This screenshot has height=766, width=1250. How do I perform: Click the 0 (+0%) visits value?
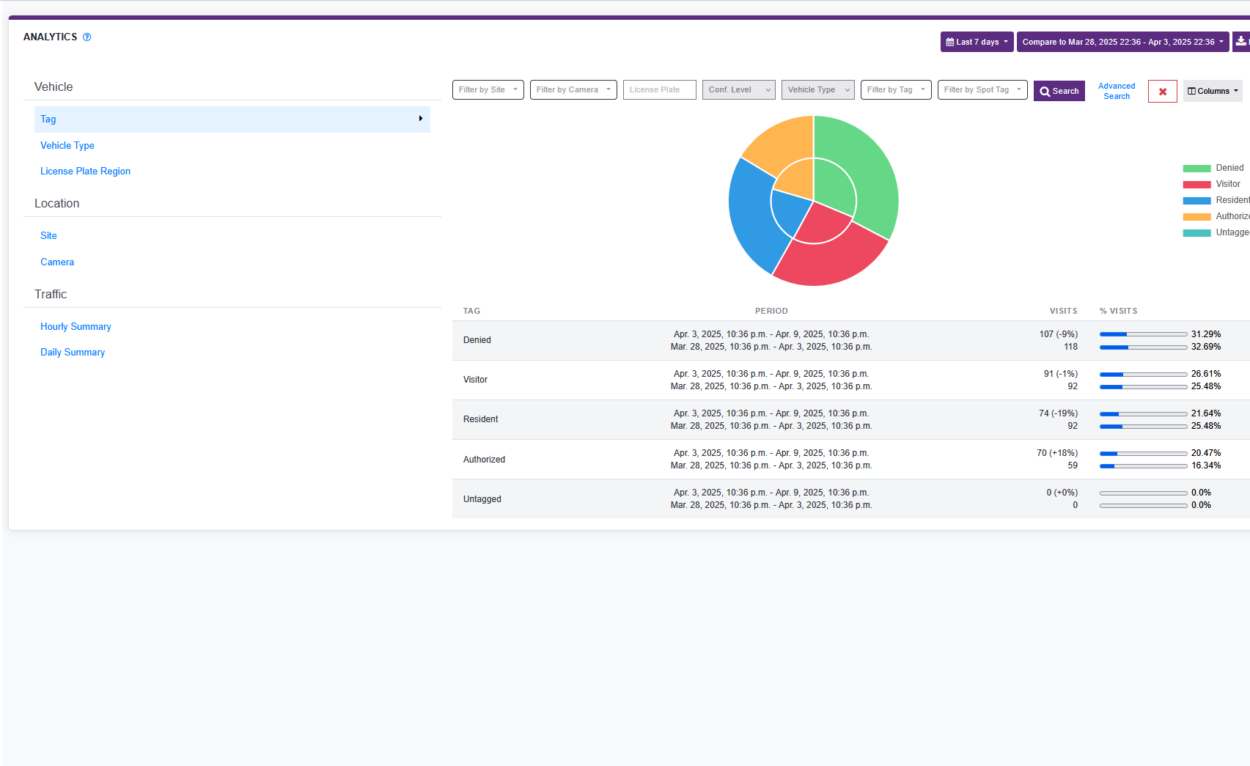point(1062,493)
